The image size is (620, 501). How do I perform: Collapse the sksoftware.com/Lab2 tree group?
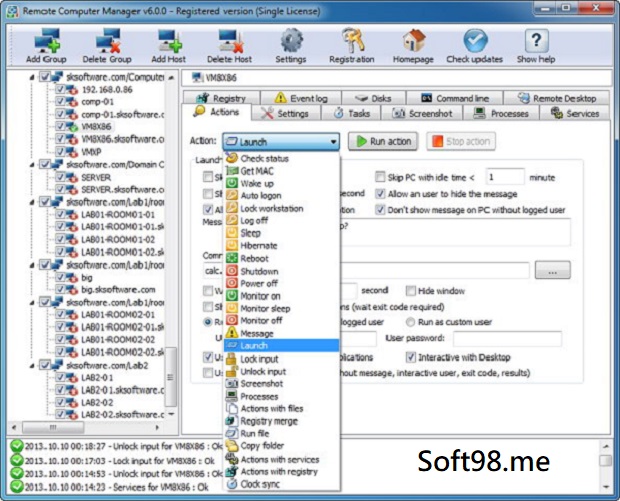pos(31,366)
